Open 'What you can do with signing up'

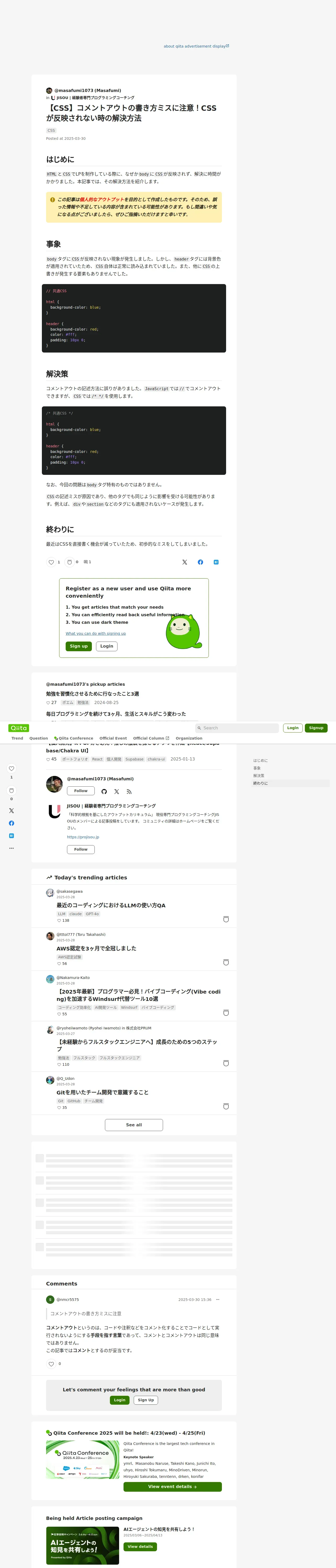pyautogui.click(x=96, y=634)
